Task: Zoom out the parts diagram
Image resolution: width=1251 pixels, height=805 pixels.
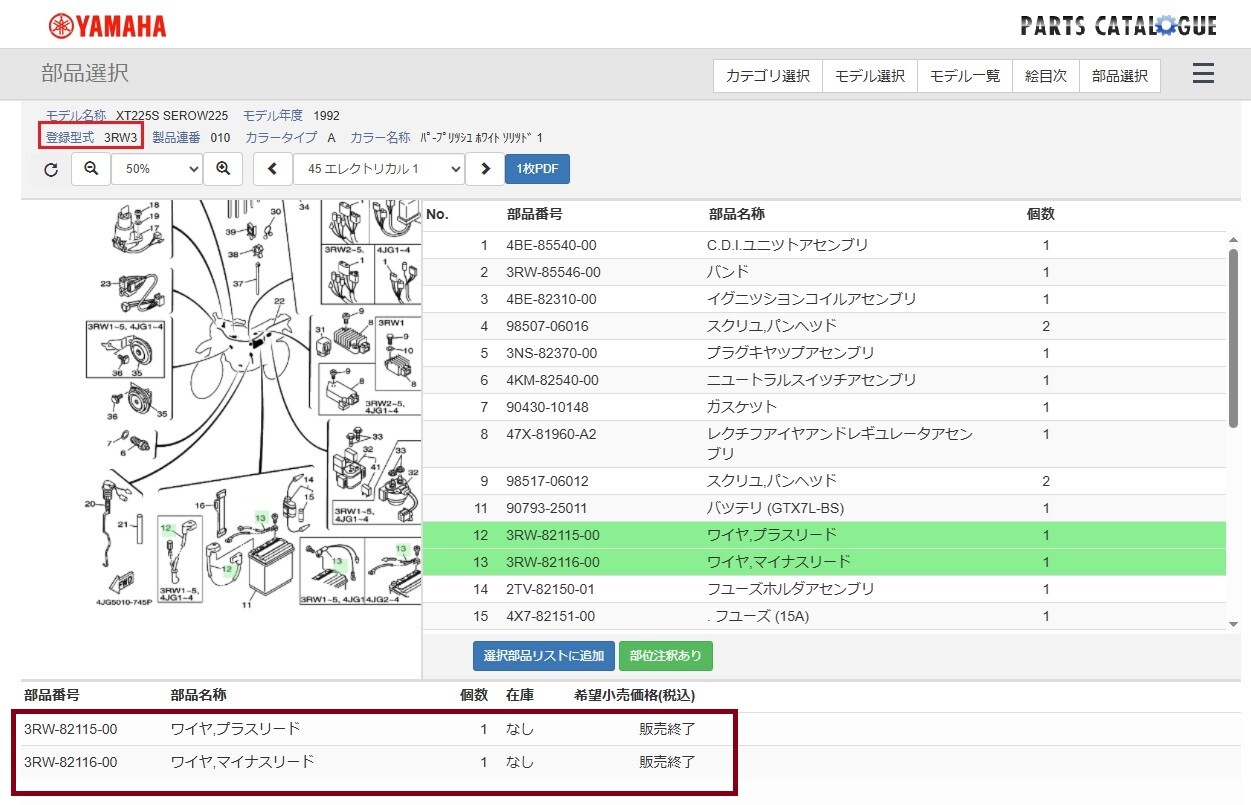Action: click(91, 169)
